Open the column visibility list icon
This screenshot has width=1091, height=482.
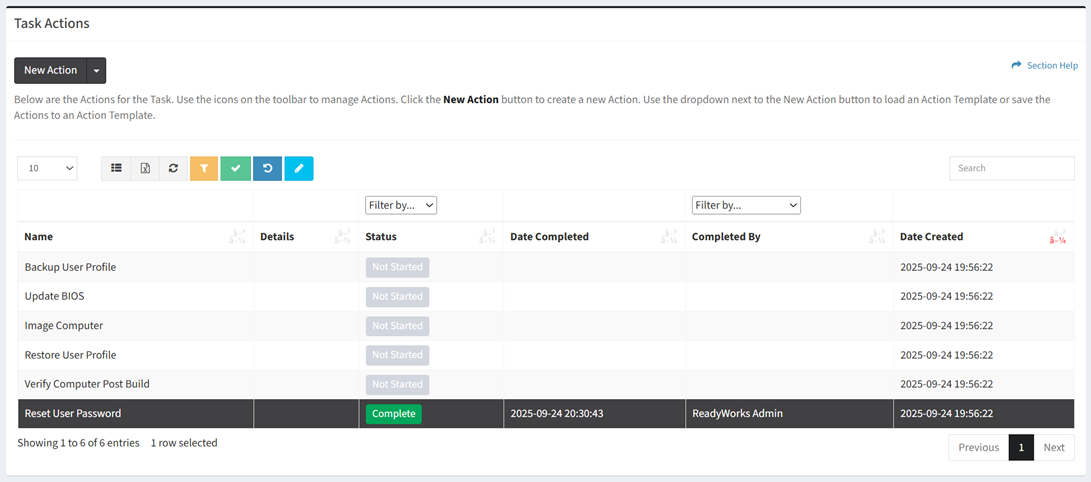point(116,169)
